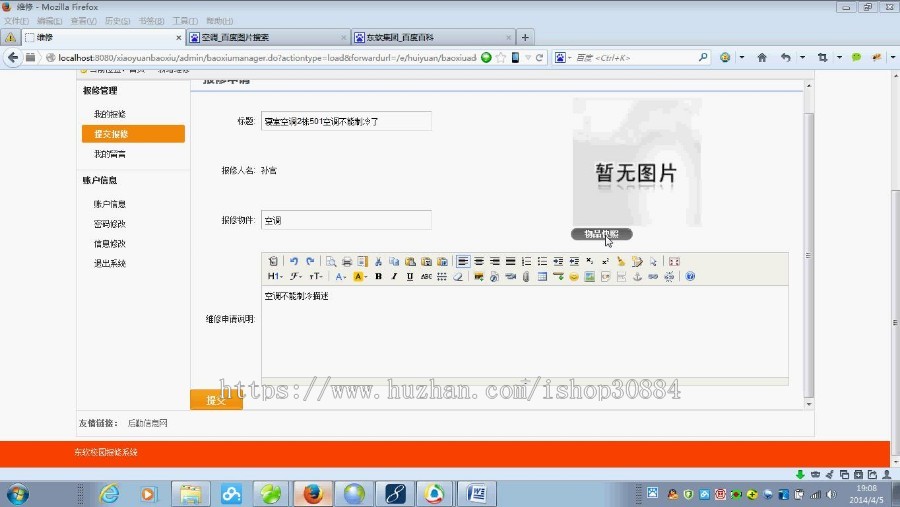900x507 pixels.
Task: Click the print icon in editor
Action: click(347, 261)
